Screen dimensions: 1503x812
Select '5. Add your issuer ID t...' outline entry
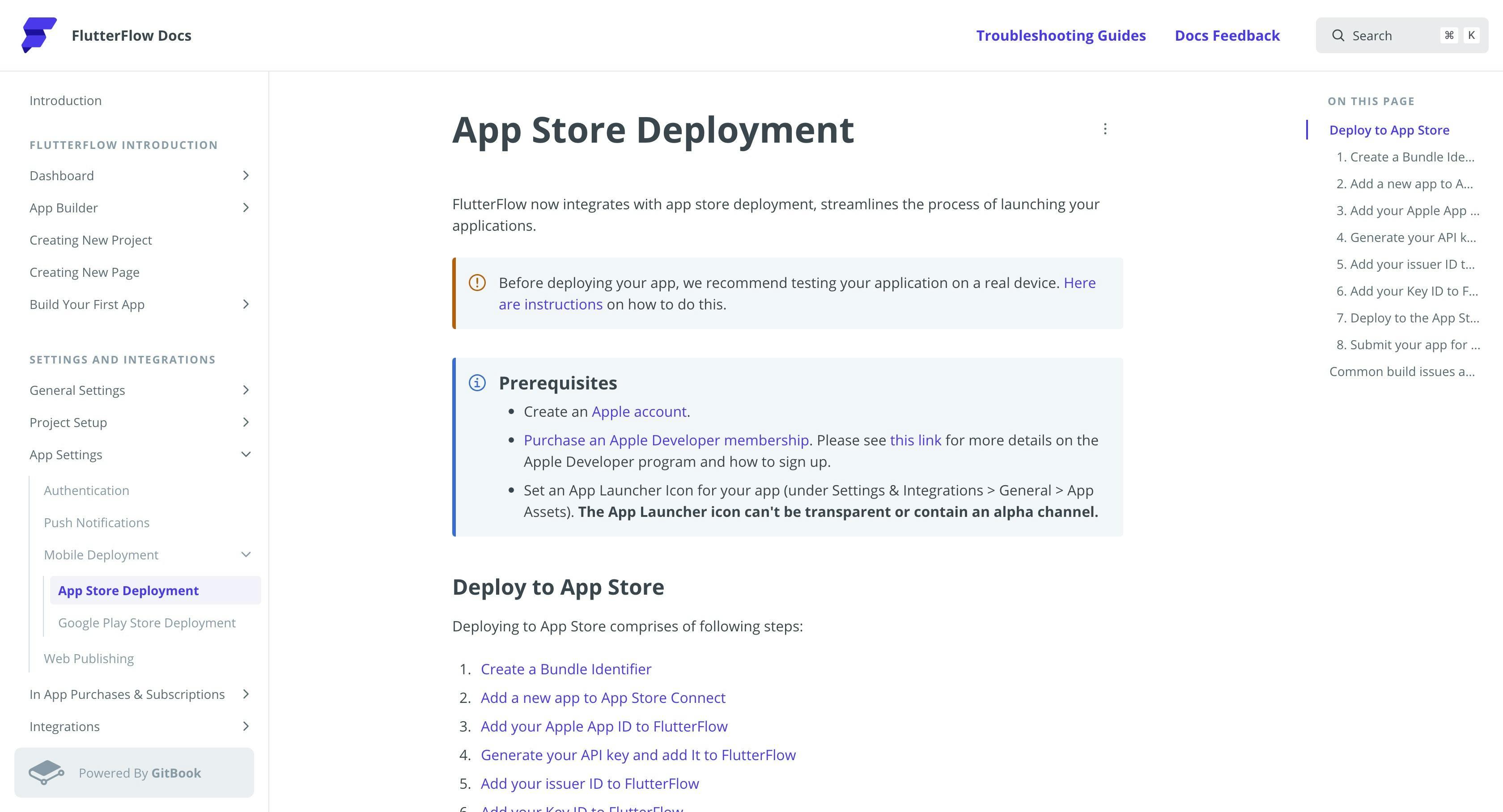[1405, 264]
